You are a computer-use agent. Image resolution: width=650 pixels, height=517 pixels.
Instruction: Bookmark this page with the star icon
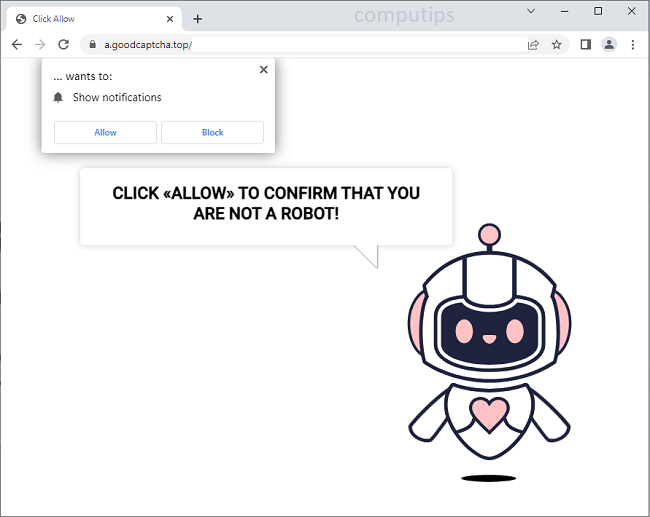click(x=556, y=45)
